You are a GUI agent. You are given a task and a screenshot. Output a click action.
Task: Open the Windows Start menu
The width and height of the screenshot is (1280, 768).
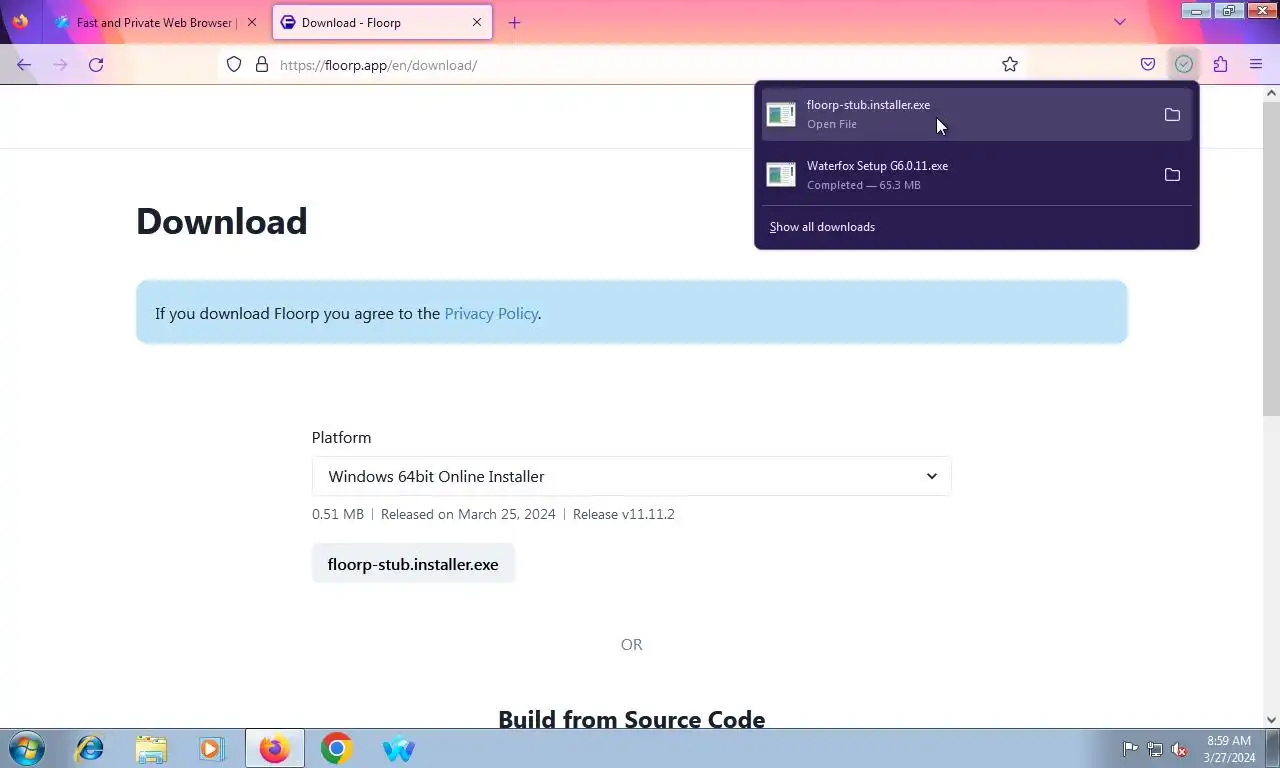27,749
